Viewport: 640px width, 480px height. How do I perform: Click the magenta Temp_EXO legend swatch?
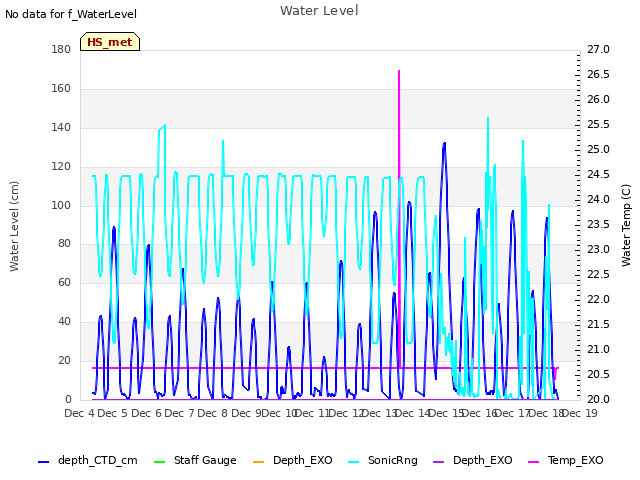[533, 462]
